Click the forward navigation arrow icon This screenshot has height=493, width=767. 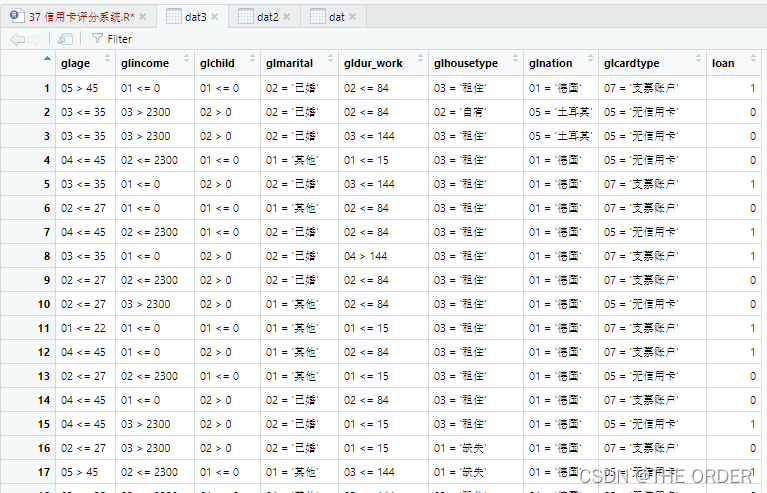(34, 39)
